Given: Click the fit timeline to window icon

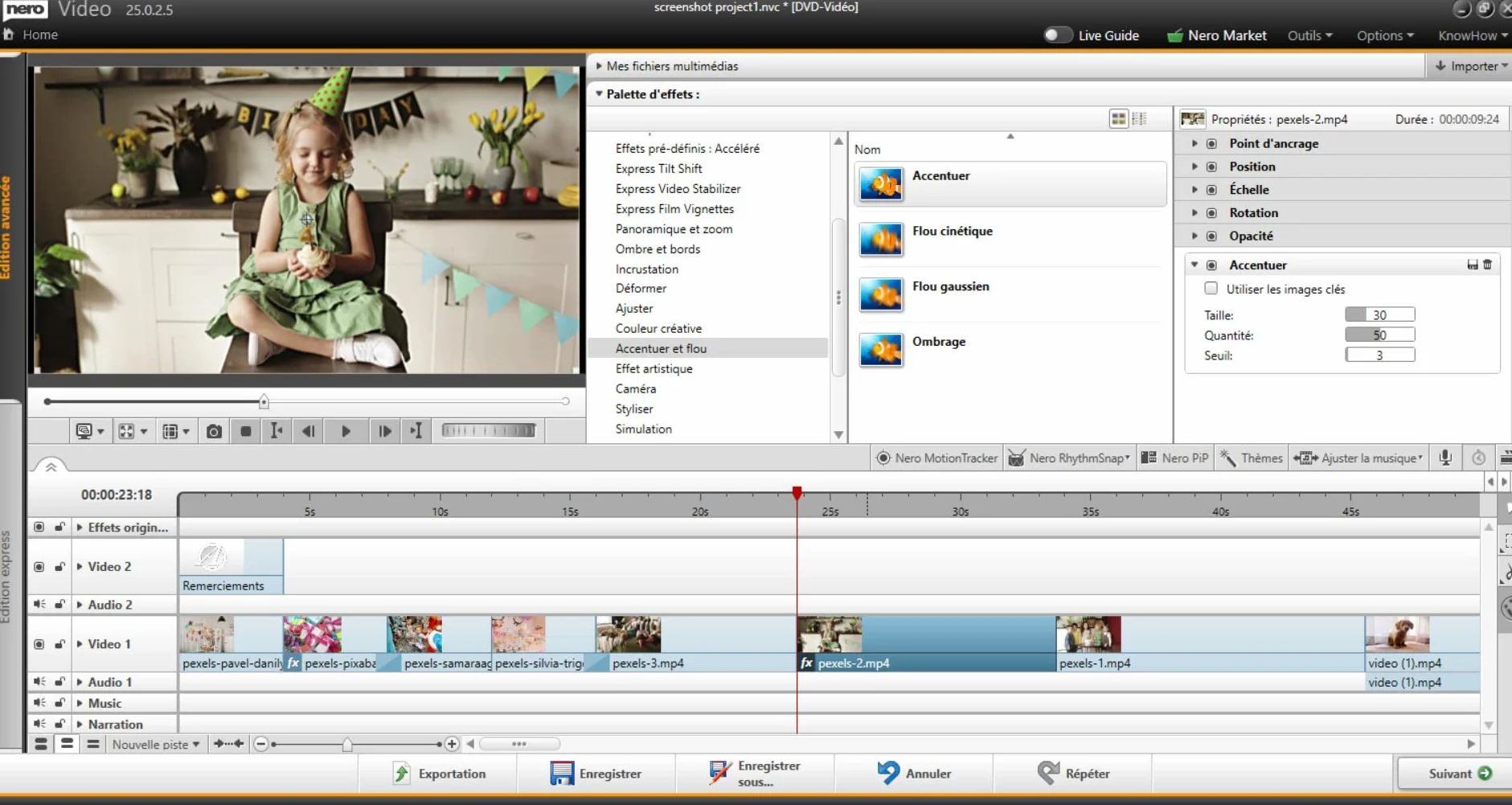Looking at the screenshot, I should pyautogui.click(x=228, y=744).
